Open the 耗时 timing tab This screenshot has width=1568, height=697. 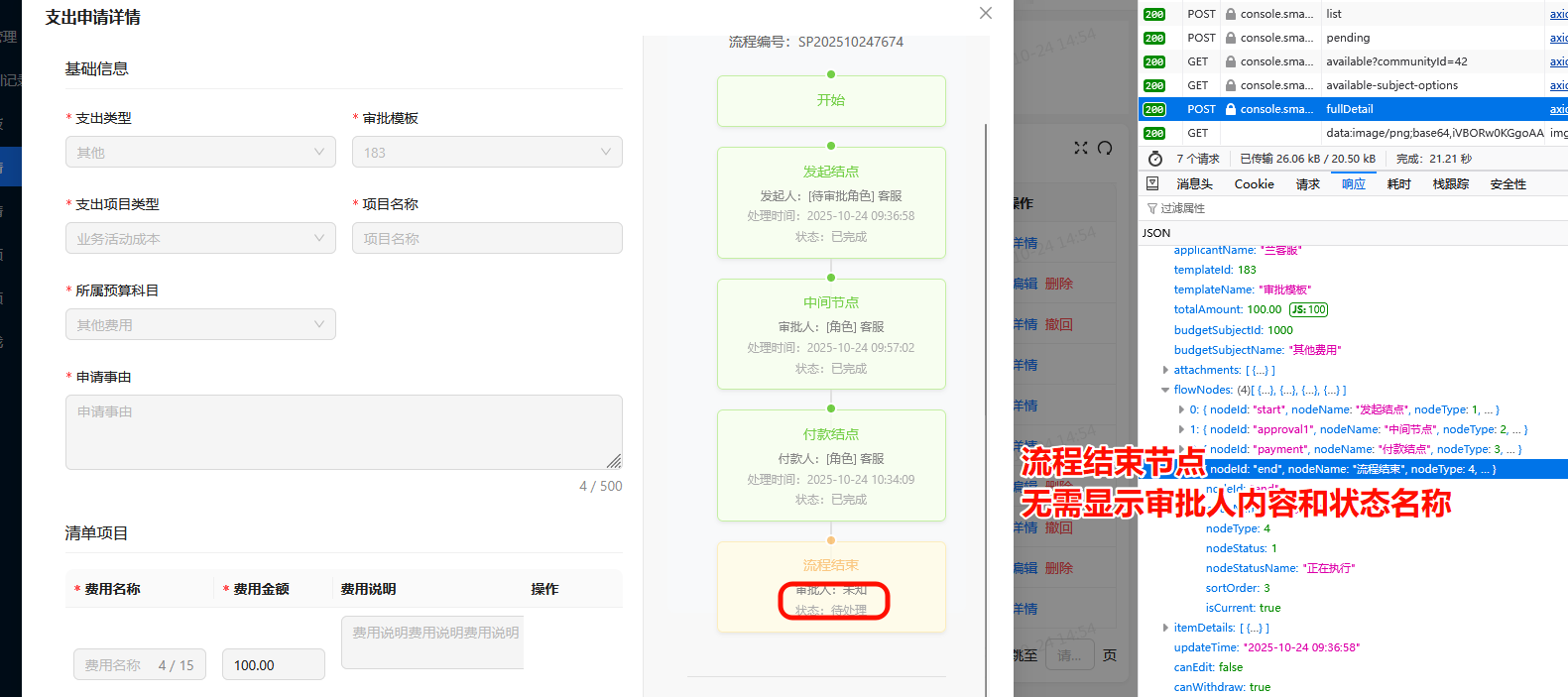pyautogui.click(x=1398, y=183)
